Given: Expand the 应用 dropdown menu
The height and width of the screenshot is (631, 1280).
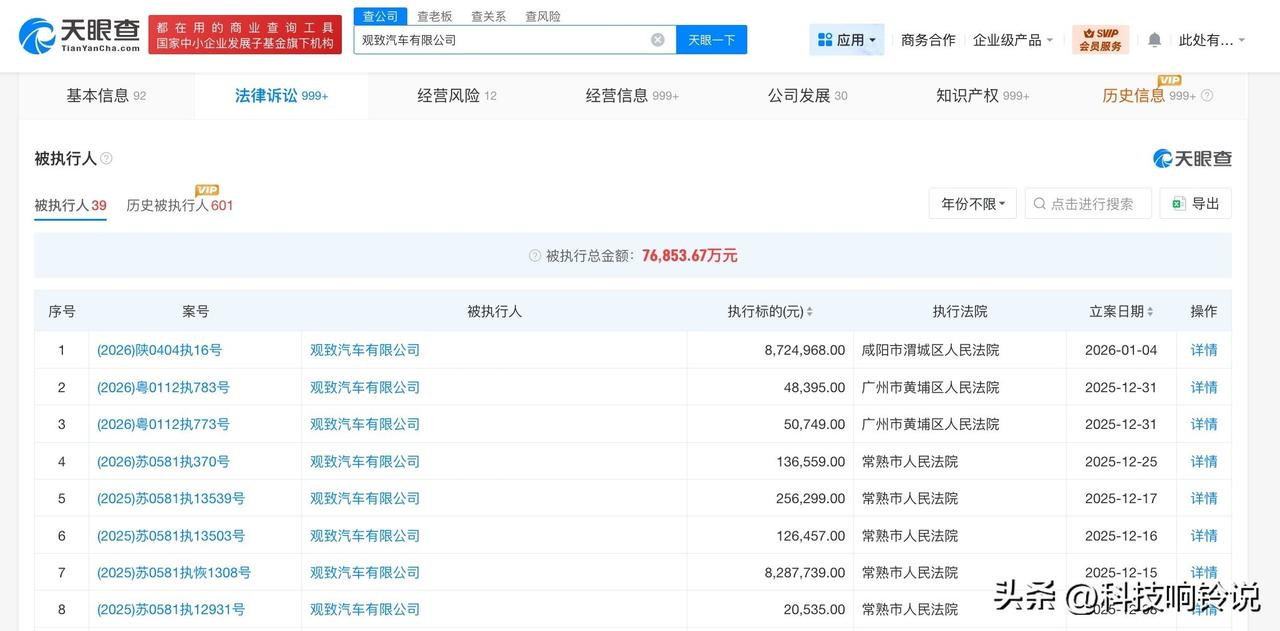Looking at the screenshot, I should 846,40.
